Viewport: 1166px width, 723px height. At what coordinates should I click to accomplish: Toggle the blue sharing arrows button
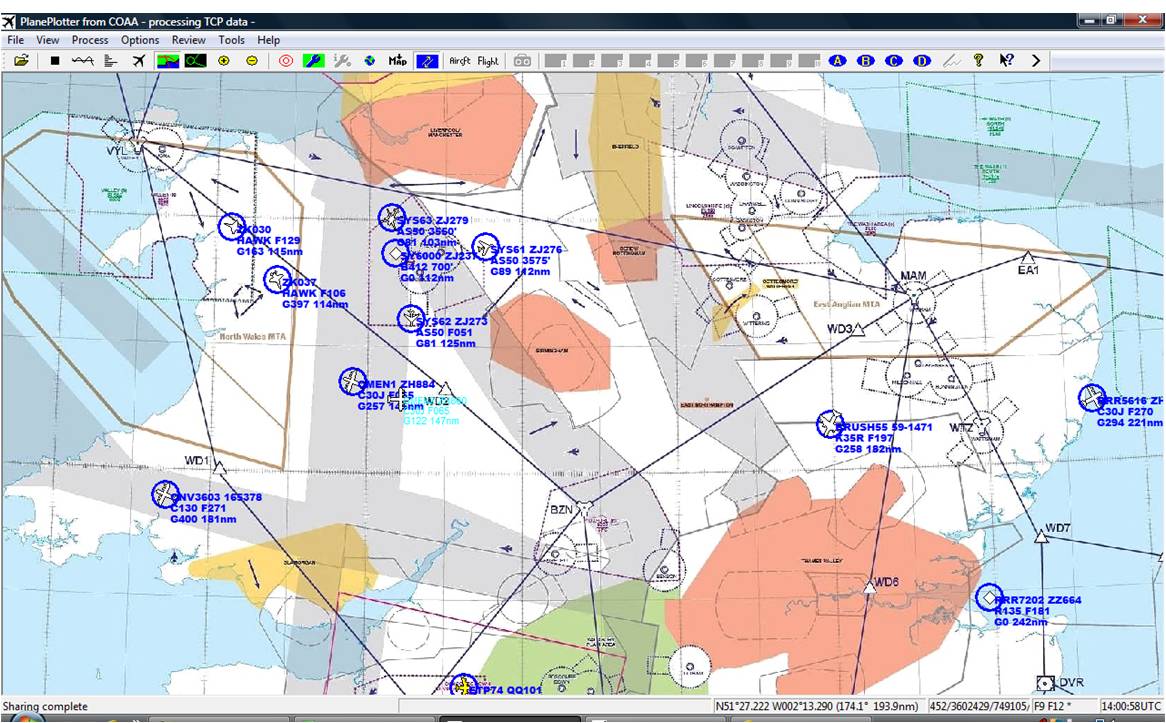point(427,61)
